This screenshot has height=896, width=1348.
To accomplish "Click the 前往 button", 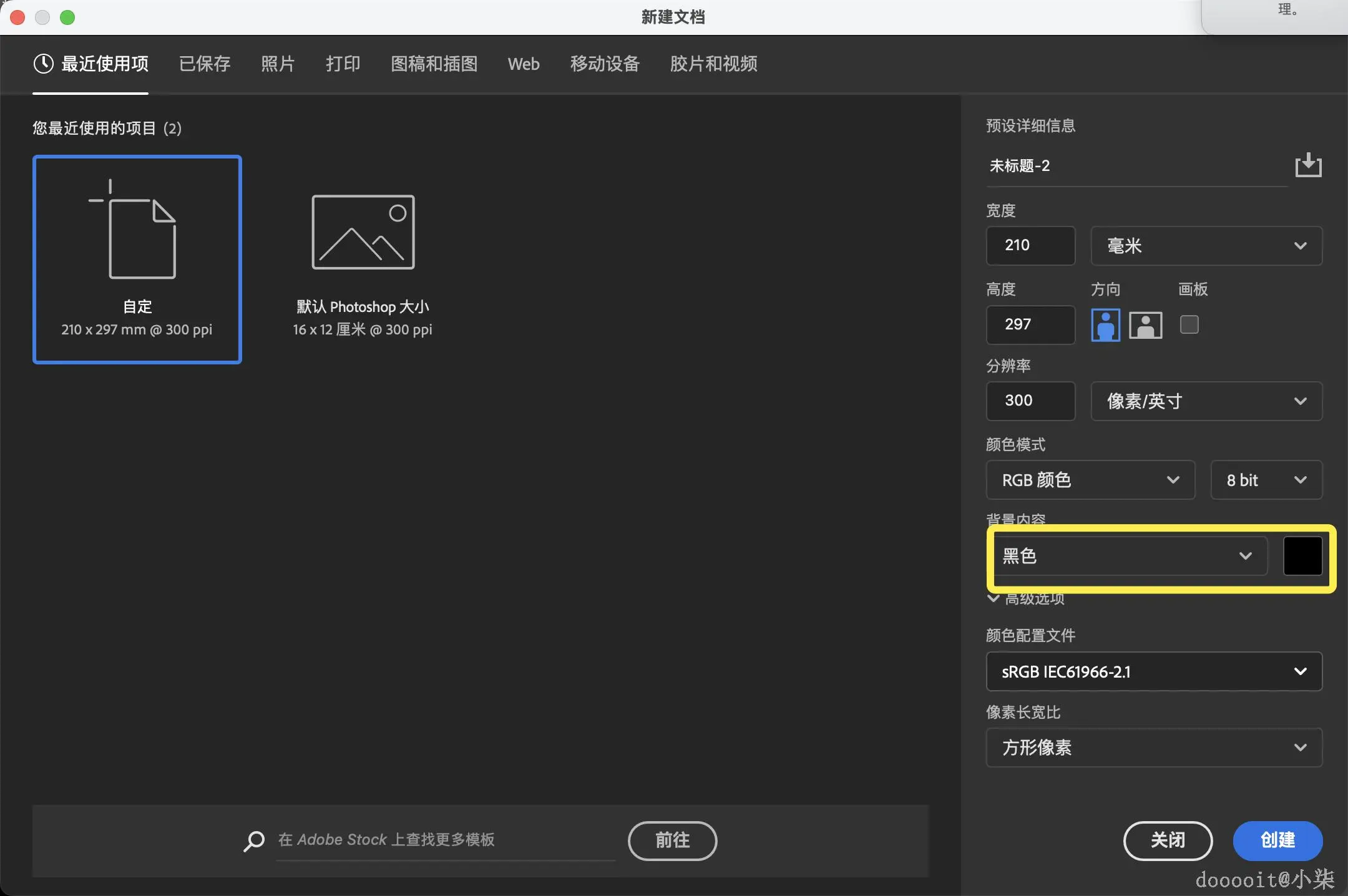I will pyautogui.click(x=672, y=840).
